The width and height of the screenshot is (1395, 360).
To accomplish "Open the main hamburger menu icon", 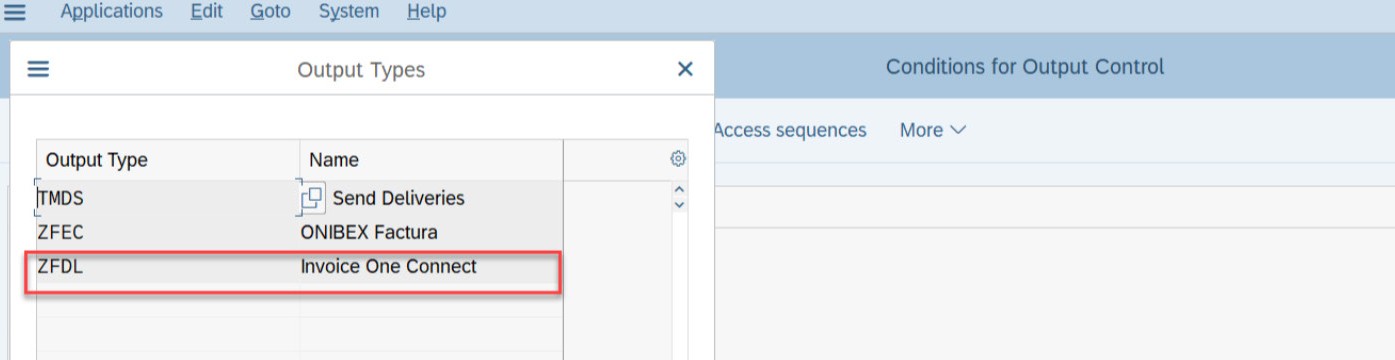I will pyautogui.click(x=16, y=13).
